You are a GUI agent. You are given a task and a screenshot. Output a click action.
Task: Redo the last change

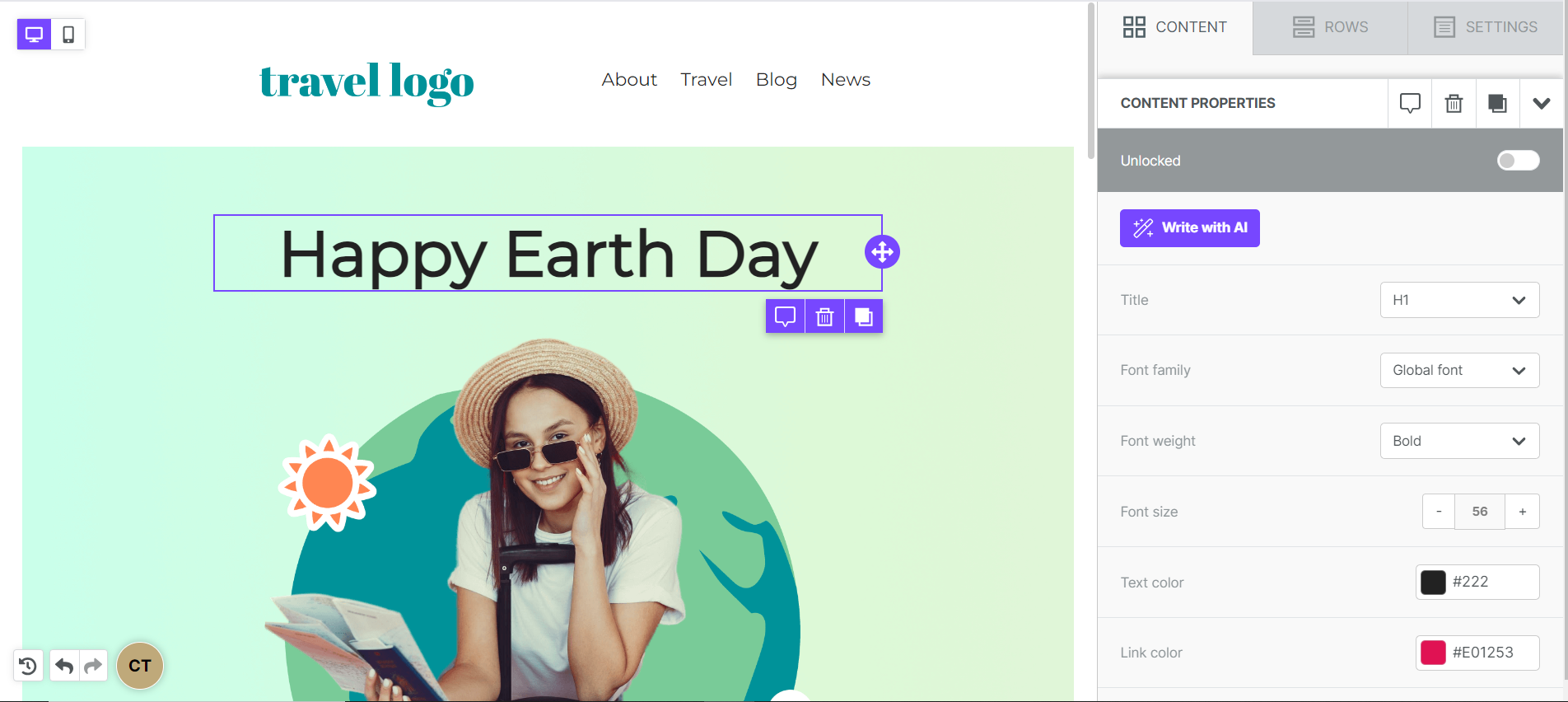click(x=93, y=666)
